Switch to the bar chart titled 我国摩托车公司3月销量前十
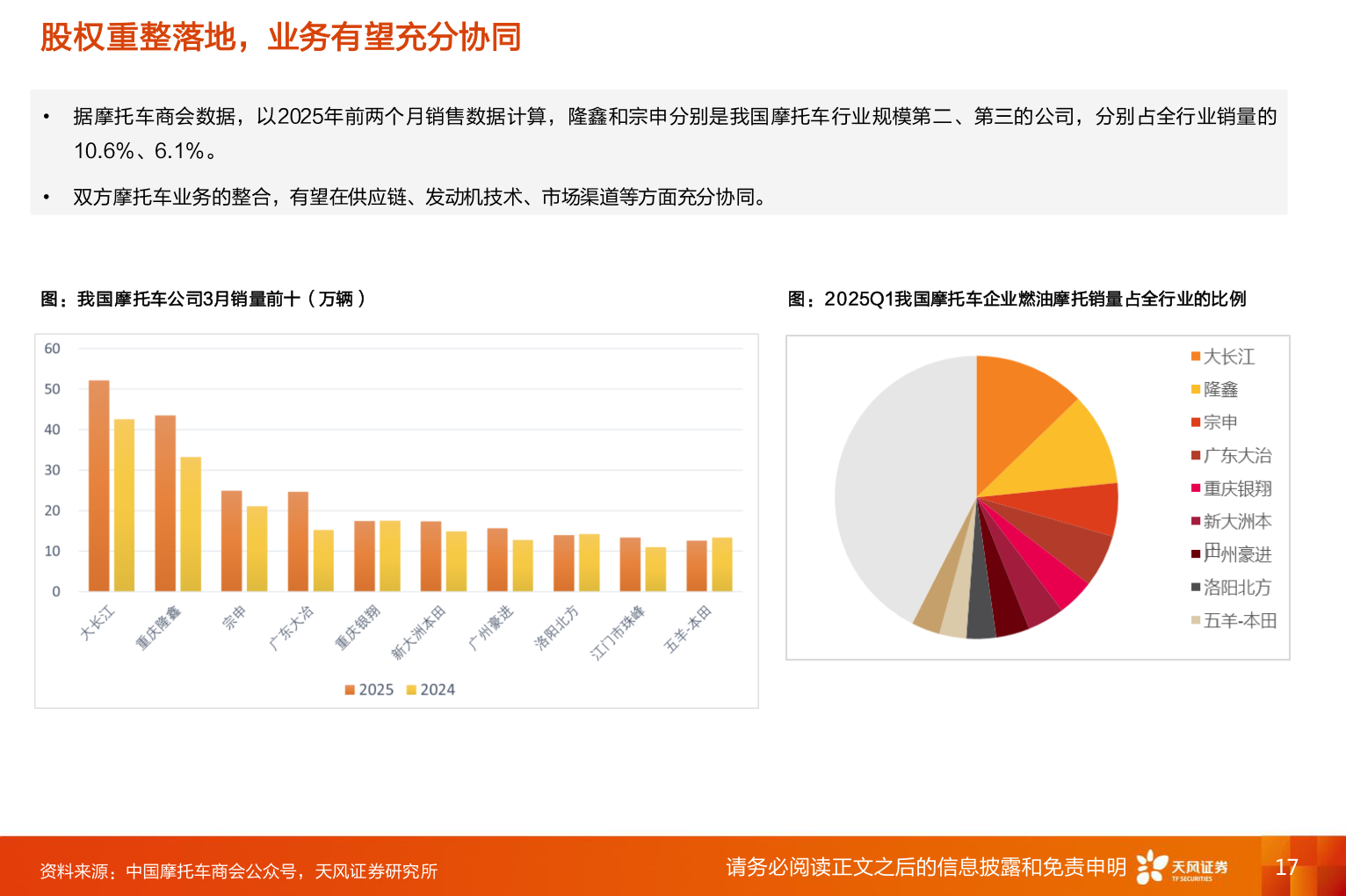 [x=201, y=299]
